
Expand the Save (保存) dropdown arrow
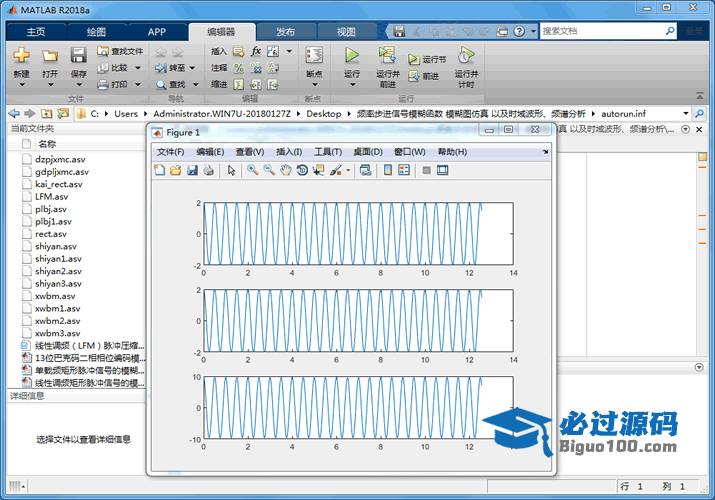(79, 85)
